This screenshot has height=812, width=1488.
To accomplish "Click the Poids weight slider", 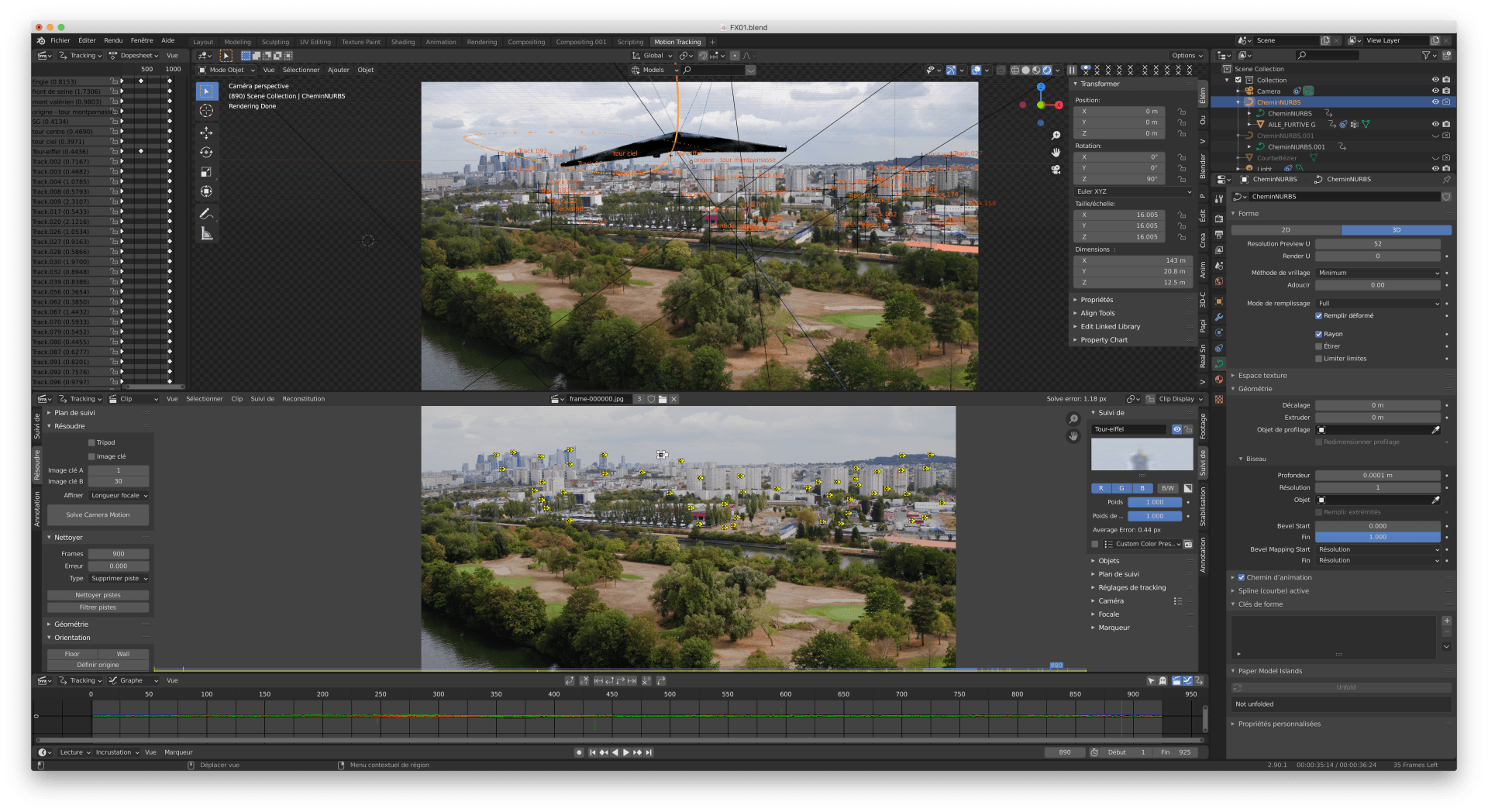I will point(1154,502).
